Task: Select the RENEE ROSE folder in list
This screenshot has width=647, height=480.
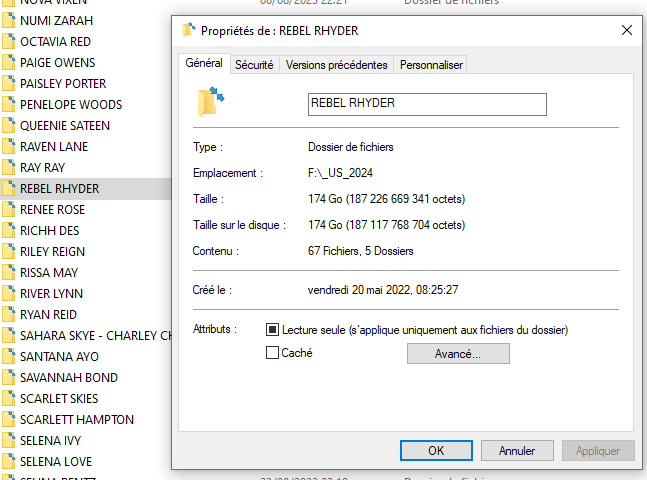Action: pyautogui.click(x=52, y=210)
